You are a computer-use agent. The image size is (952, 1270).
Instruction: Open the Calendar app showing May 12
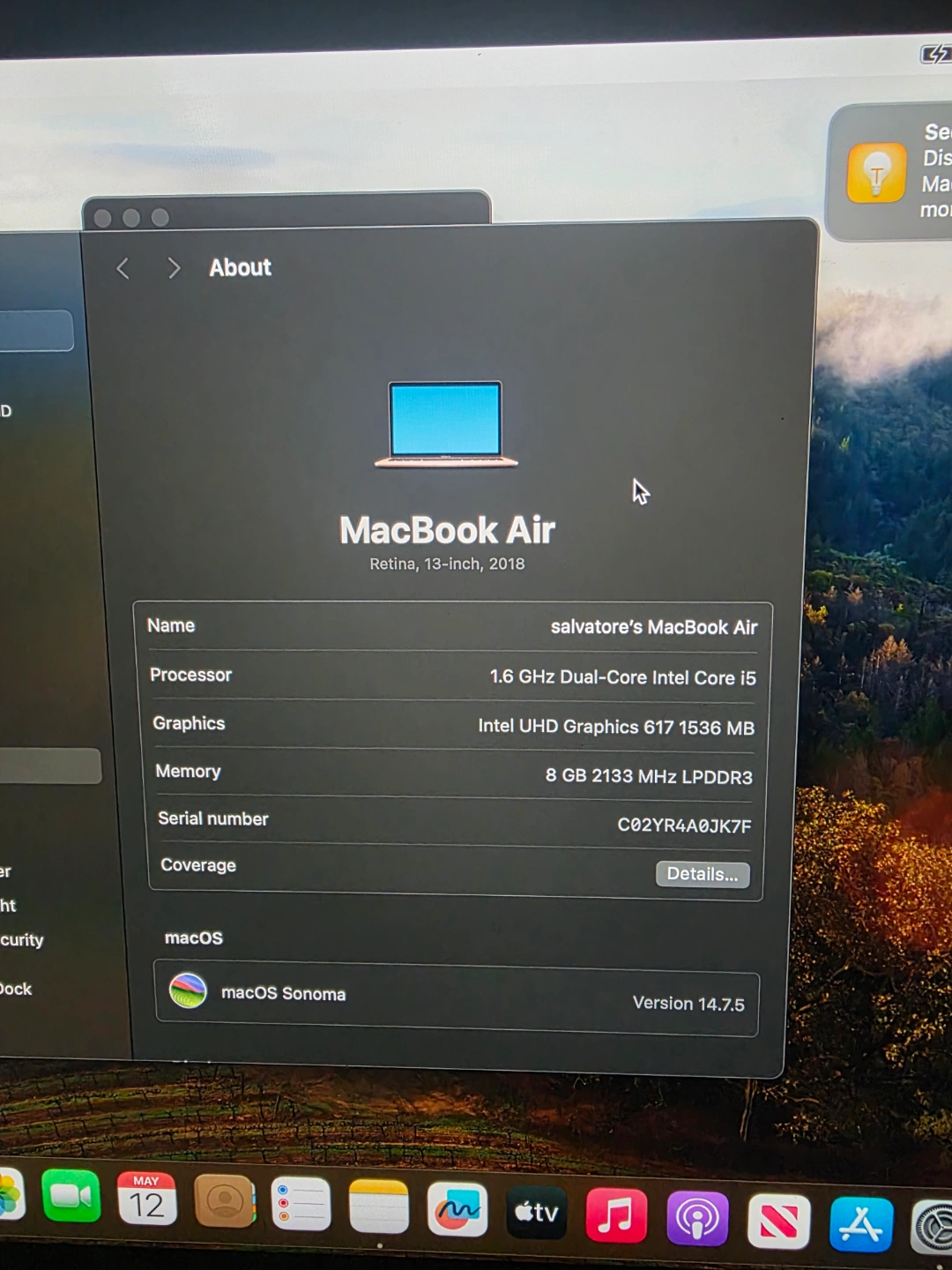pyautogui.click(x=146, y=1199)
